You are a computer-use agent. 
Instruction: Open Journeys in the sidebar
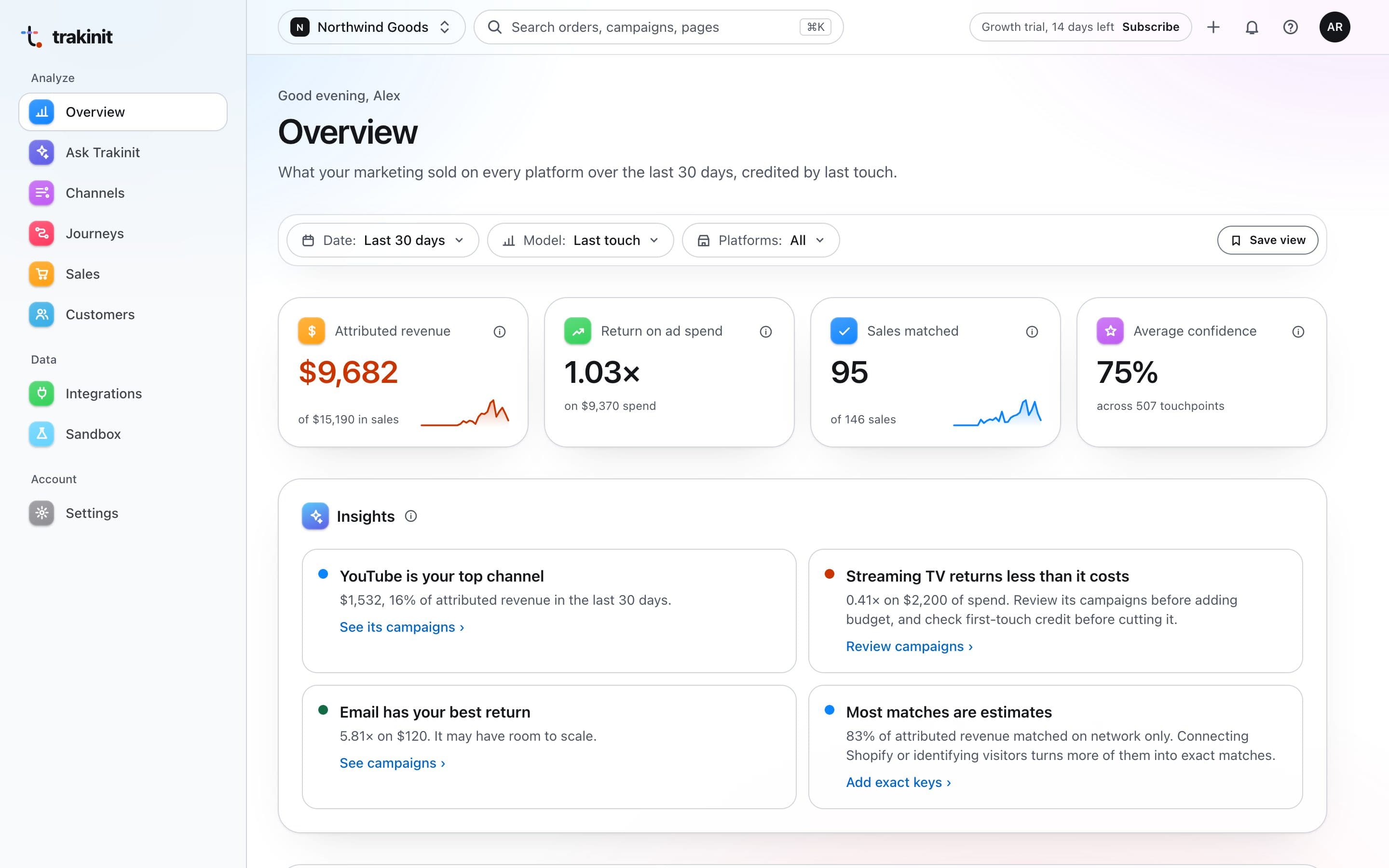click(x=123, y=234)
